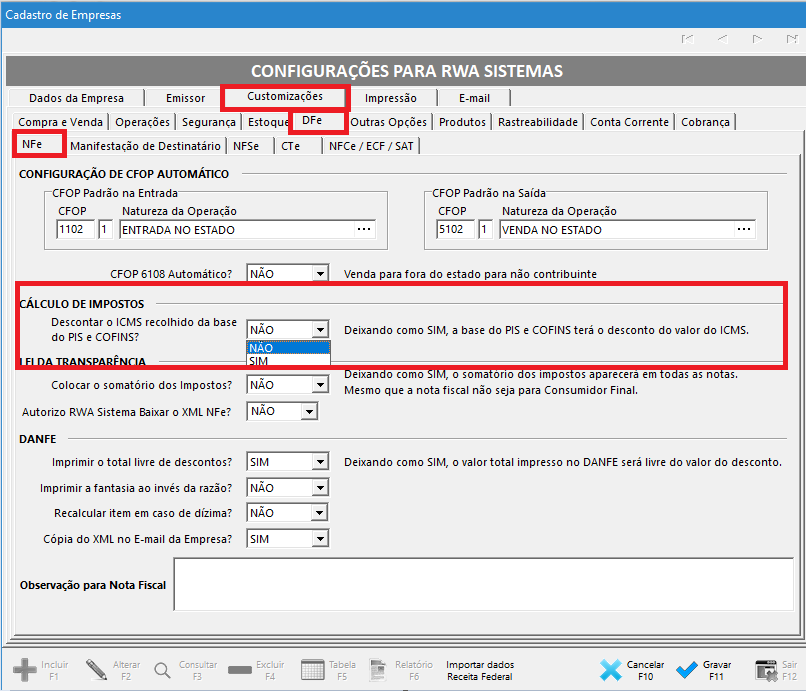Image resolution: width=806 pixels, height=691 pixels.
Task: Open the Cobrança subtab
Action: [705, 122]
